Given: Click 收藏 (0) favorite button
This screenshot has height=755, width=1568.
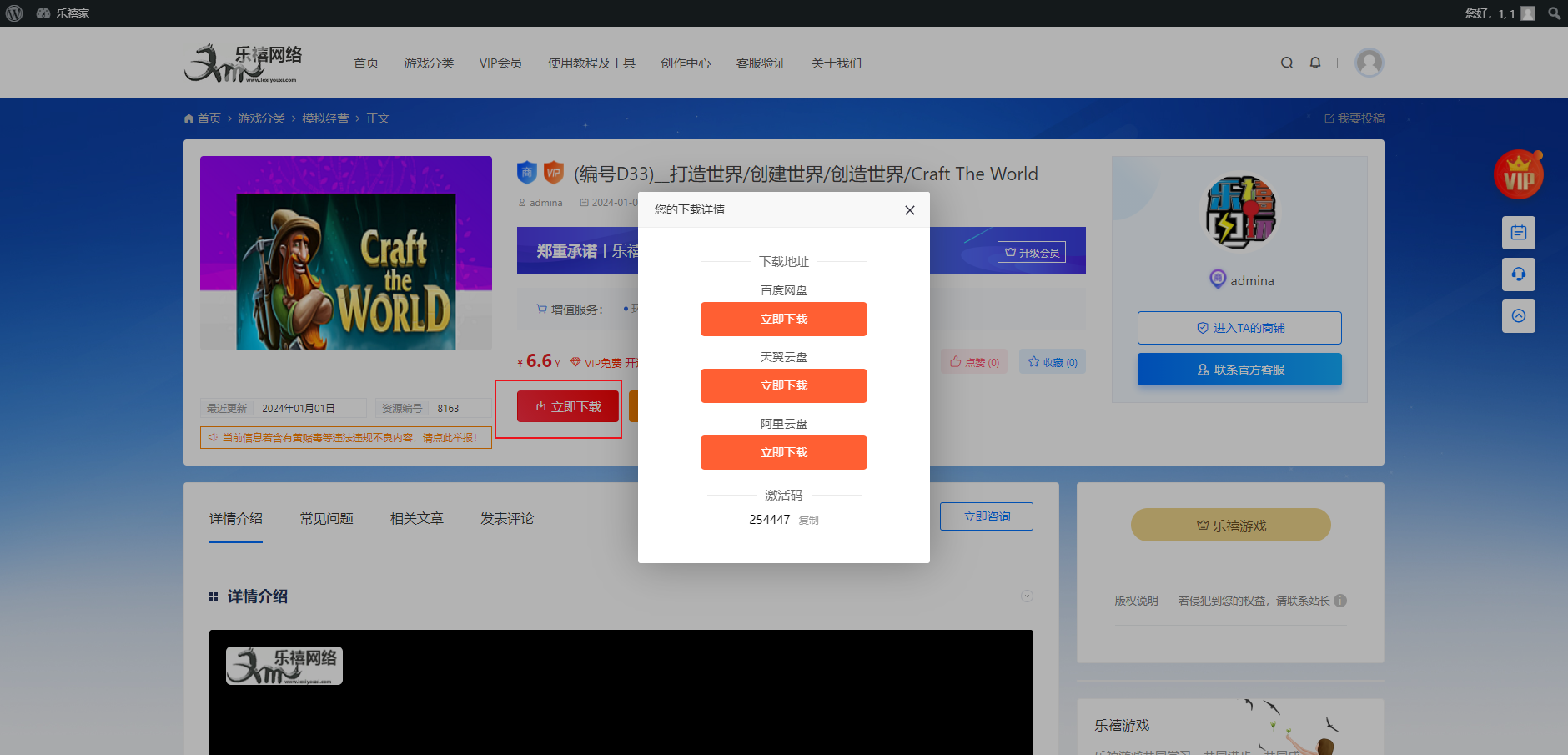Looking at the screenshot, I should (1053, 362).
